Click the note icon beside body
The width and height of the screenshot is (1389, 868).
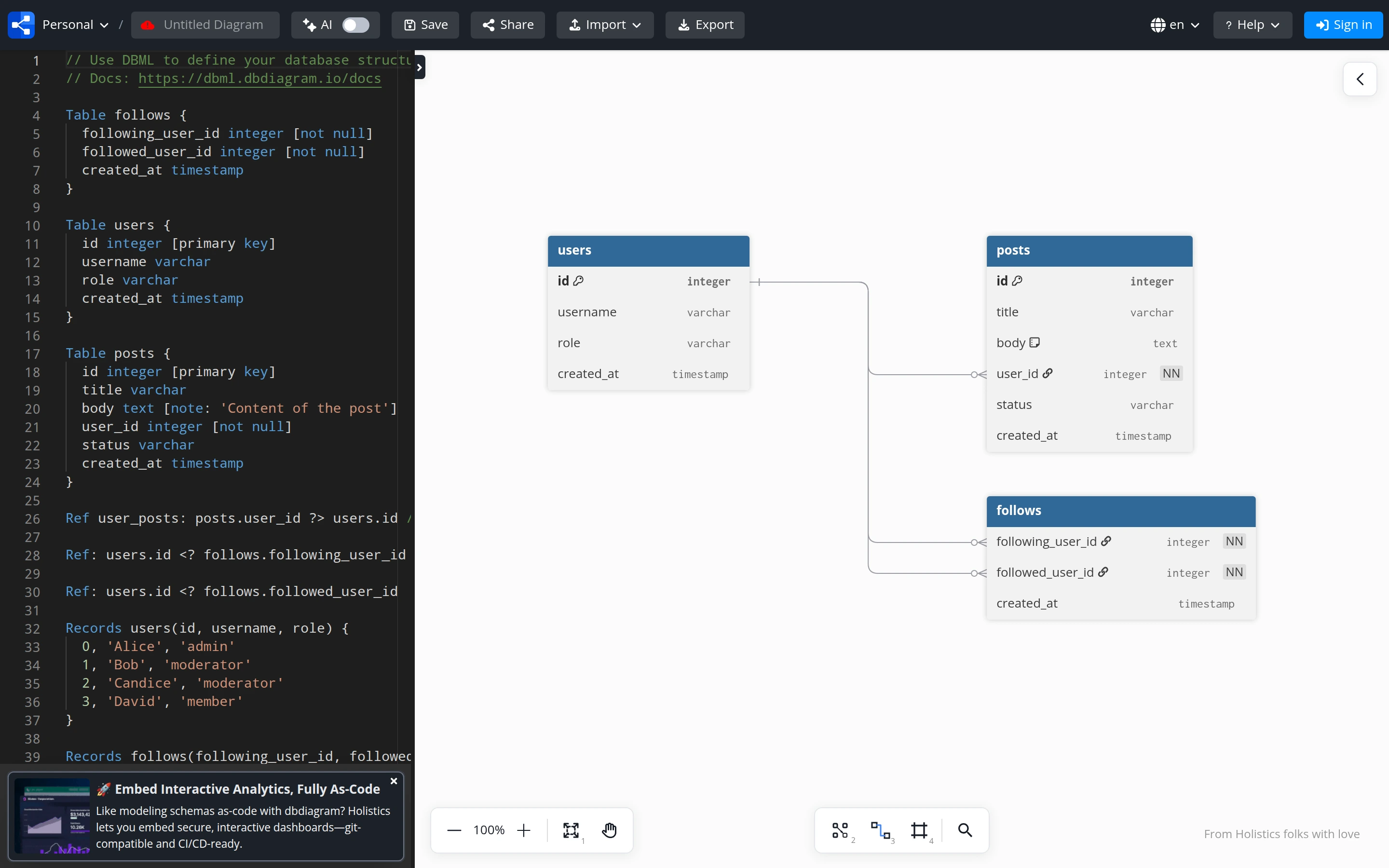coord(1035,343)
